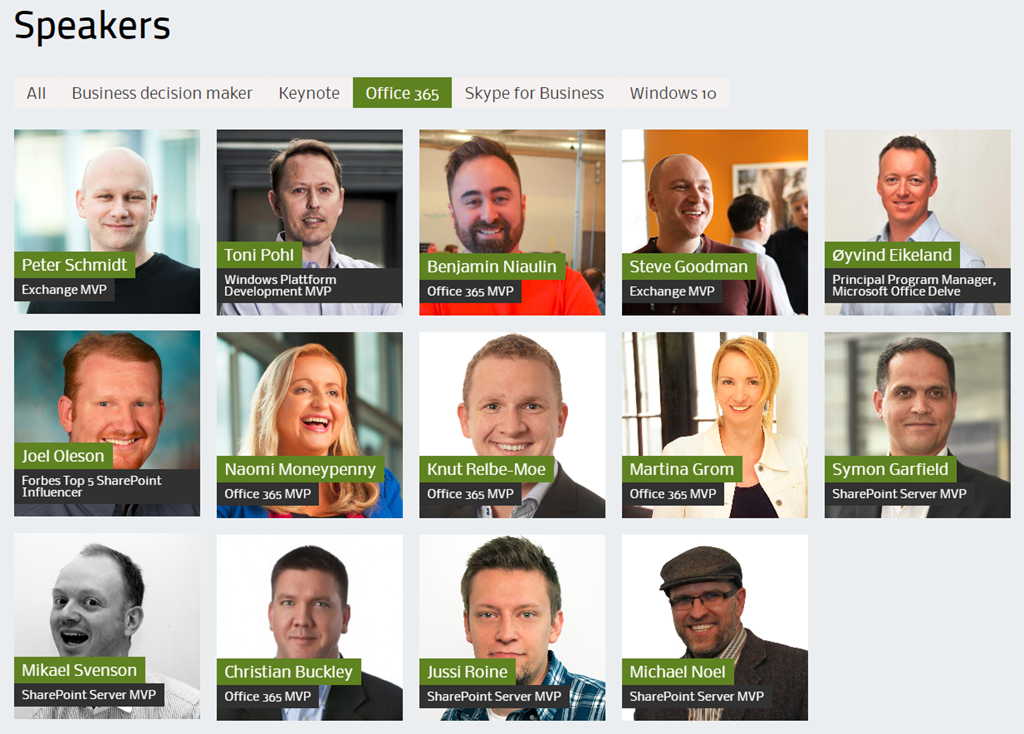Open the Keynote speakers tab

click(309, 93)
